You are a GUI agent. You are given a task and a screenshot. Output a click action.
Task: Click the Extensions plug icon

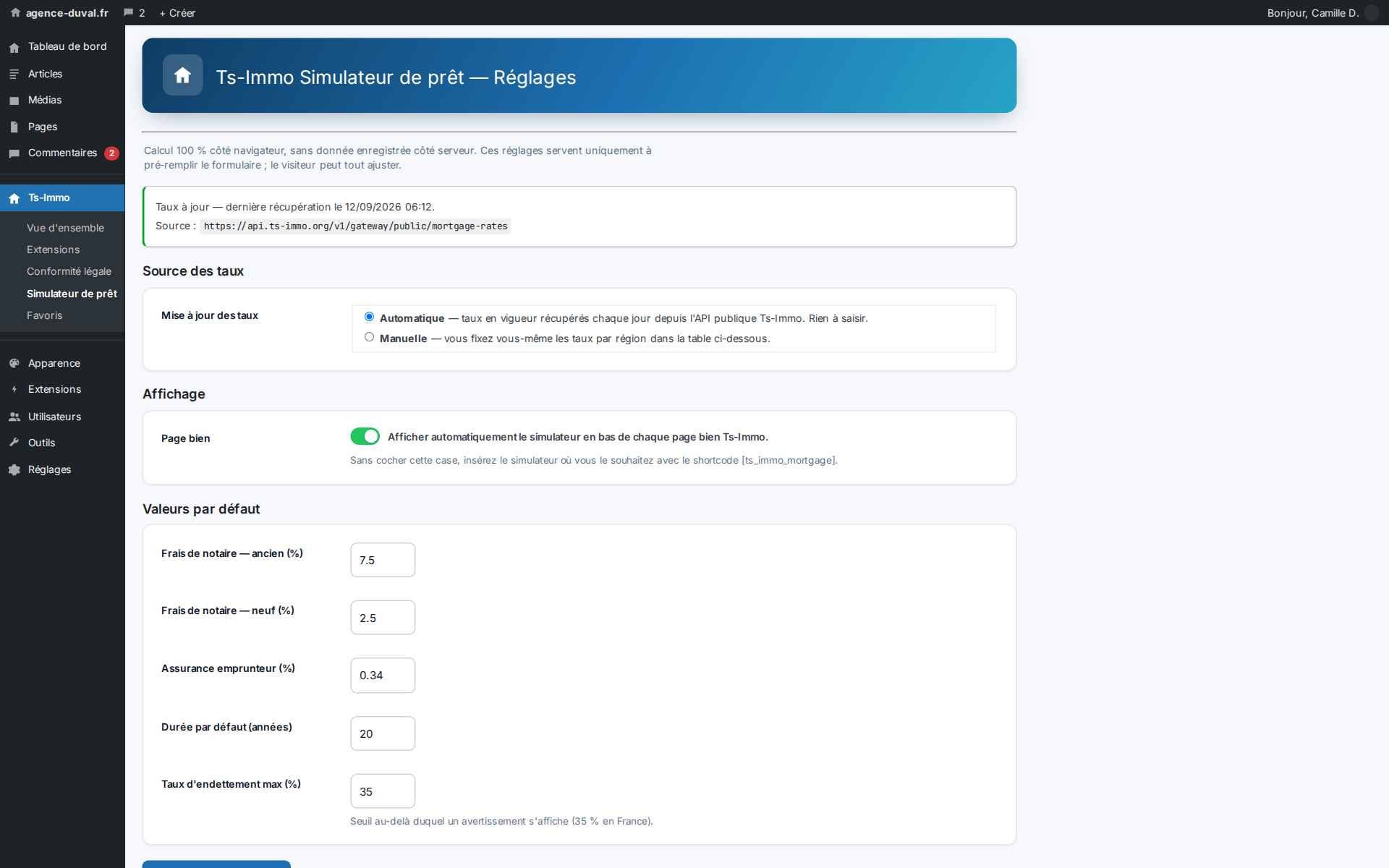pos(14,389)
